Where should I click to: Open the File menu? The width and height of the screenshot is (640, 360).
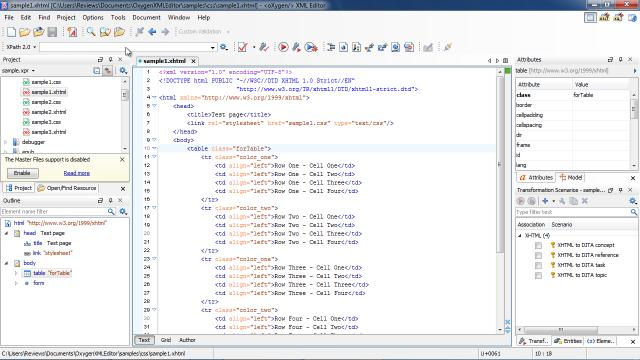pyautogui.click(x=9, y=18)
